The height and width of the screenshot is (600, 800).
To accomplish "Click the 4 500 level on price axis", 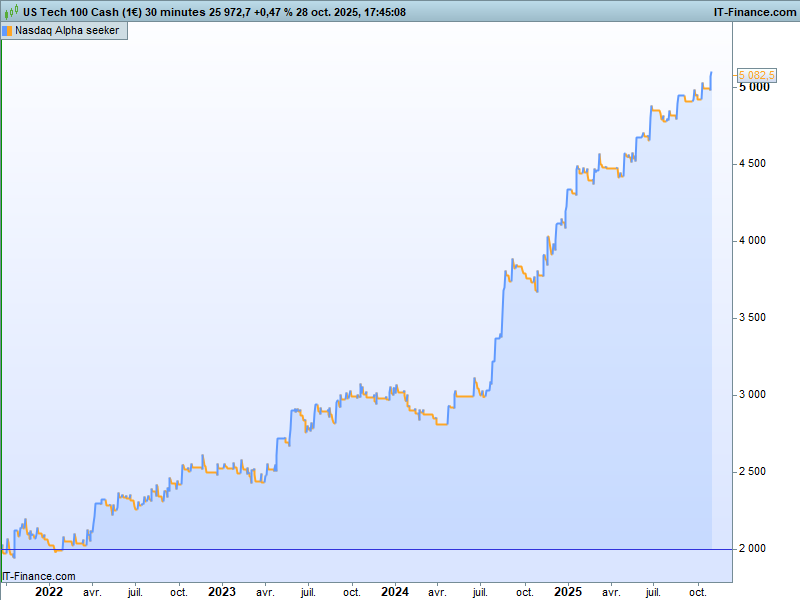I will [753, 164].
